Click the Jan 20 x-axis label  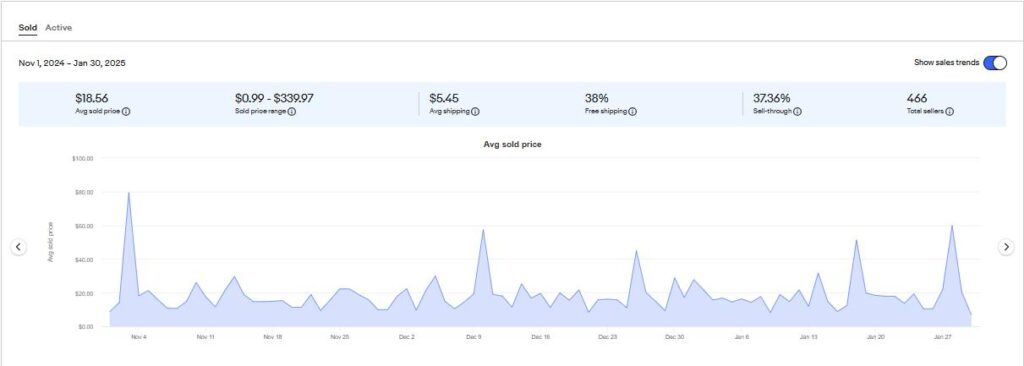coord(876,337)
